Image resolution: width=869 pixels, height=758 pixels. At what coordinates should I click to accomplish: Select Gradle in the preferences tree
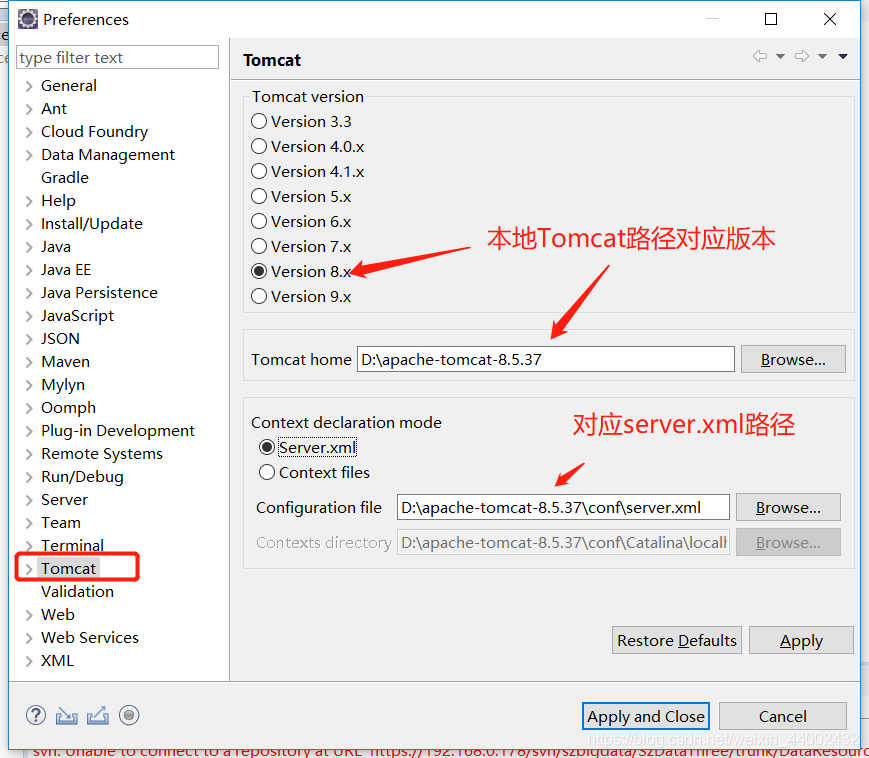tap(65, 178)
